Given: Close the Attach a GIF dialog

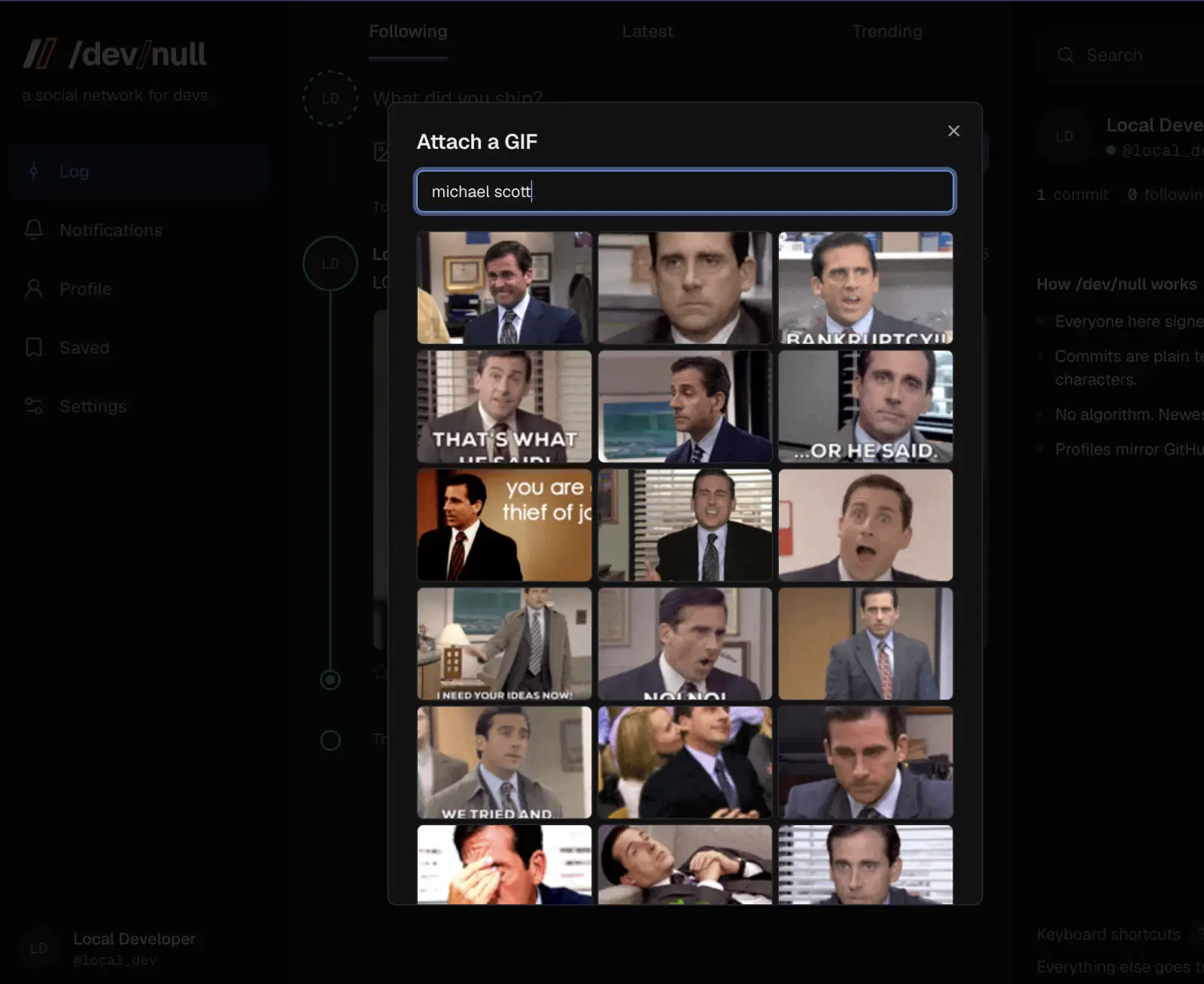Looking at the screenshot, I should (953, 131).
